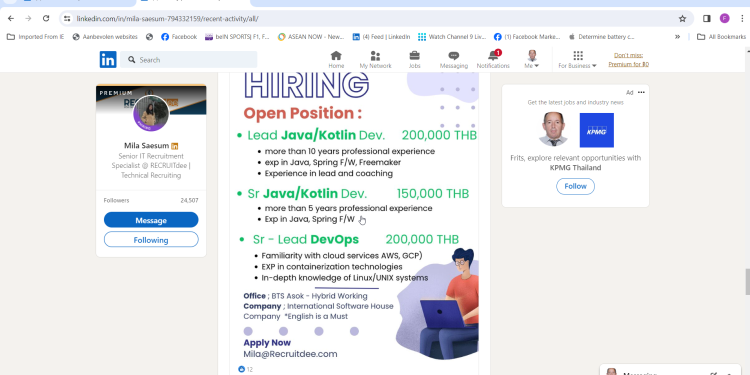
Task: Open the All Bookmarks folder
Action: coord(721,37)
